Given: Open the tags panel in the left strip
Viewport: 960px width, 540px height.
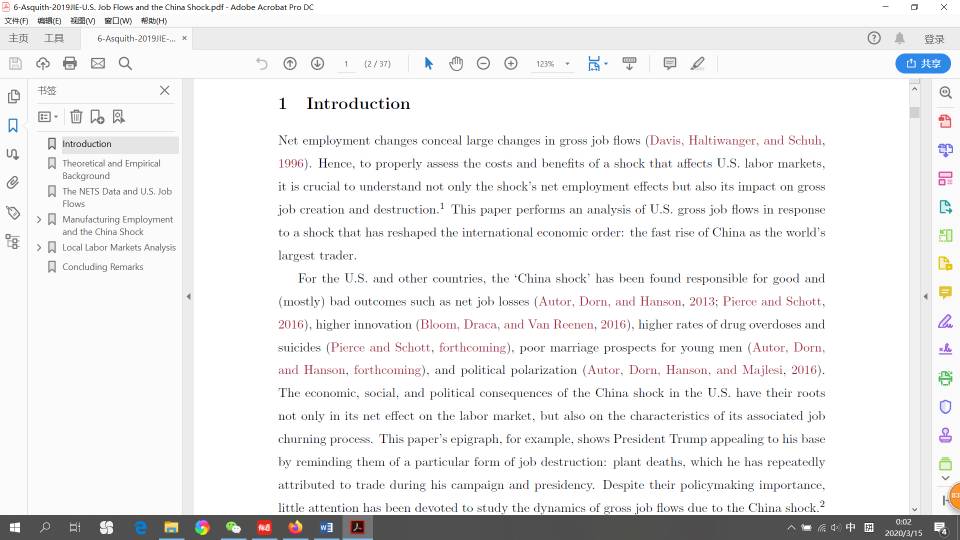Looking at the screenshot, I should (13, 212).
